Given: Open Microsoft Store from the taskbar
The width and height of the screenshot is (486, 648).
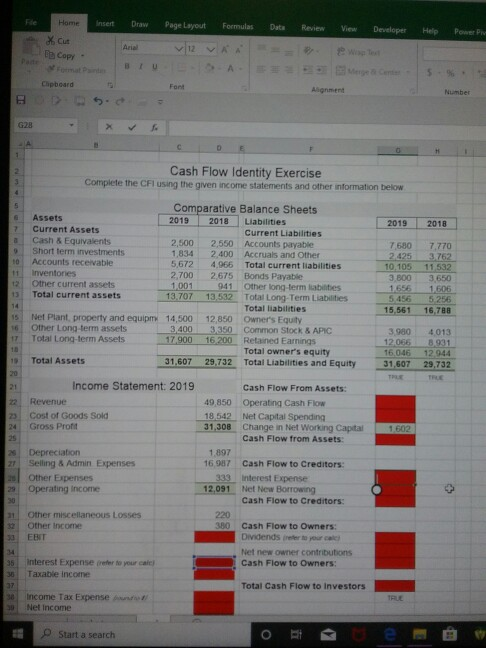Looking at the screenshot, I should tap(449, 633).
